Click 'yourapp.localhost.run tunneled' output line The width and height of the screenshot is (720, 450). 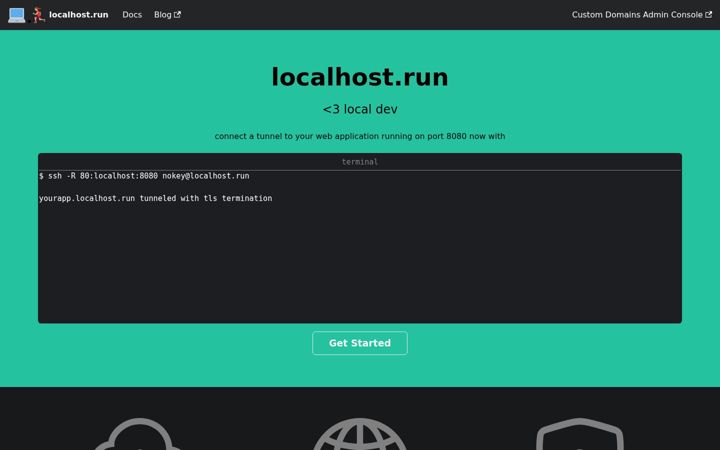coord(156,198)
